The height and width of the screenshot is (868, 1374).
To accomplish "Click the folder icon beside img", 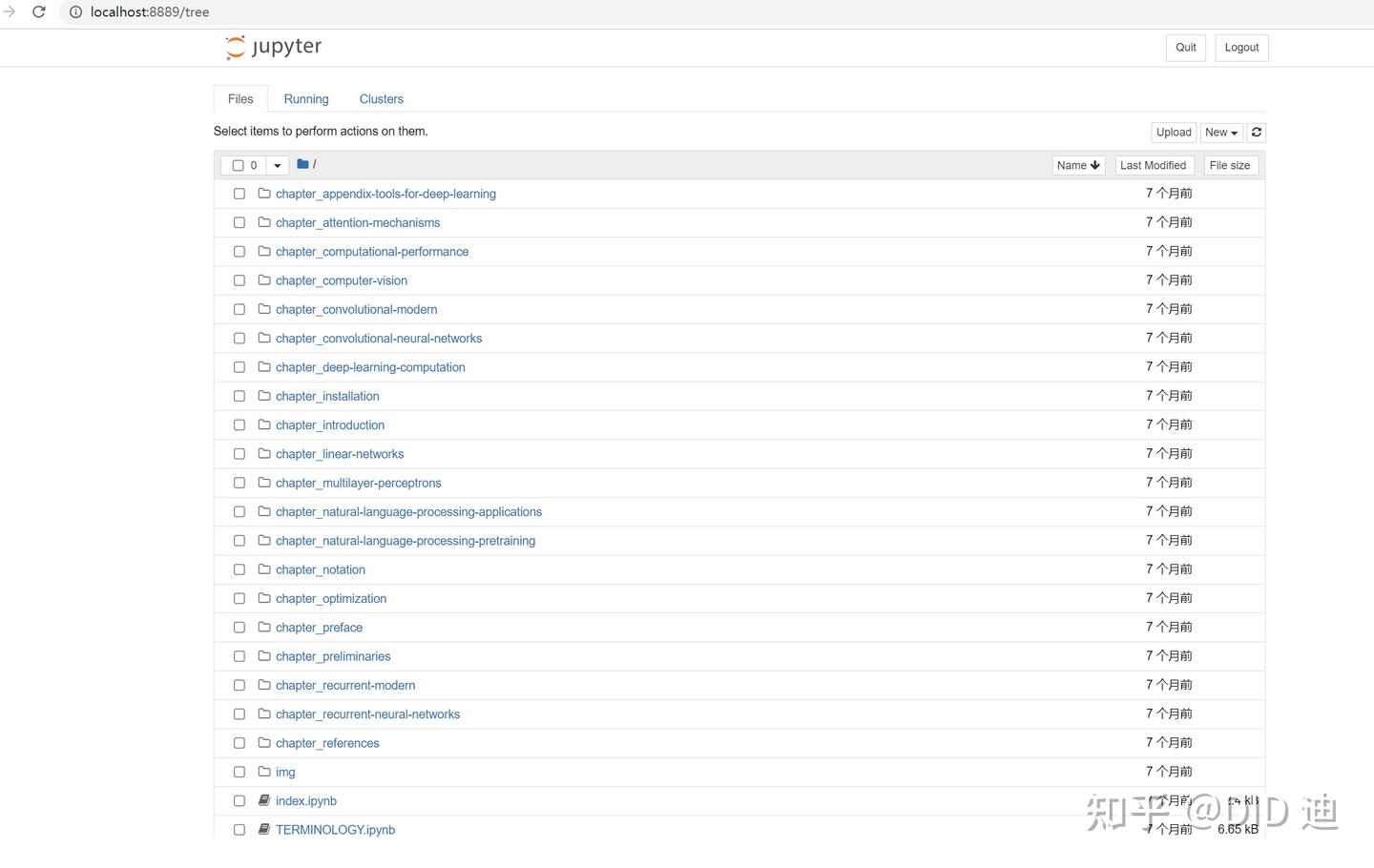I will click(264, 772).
